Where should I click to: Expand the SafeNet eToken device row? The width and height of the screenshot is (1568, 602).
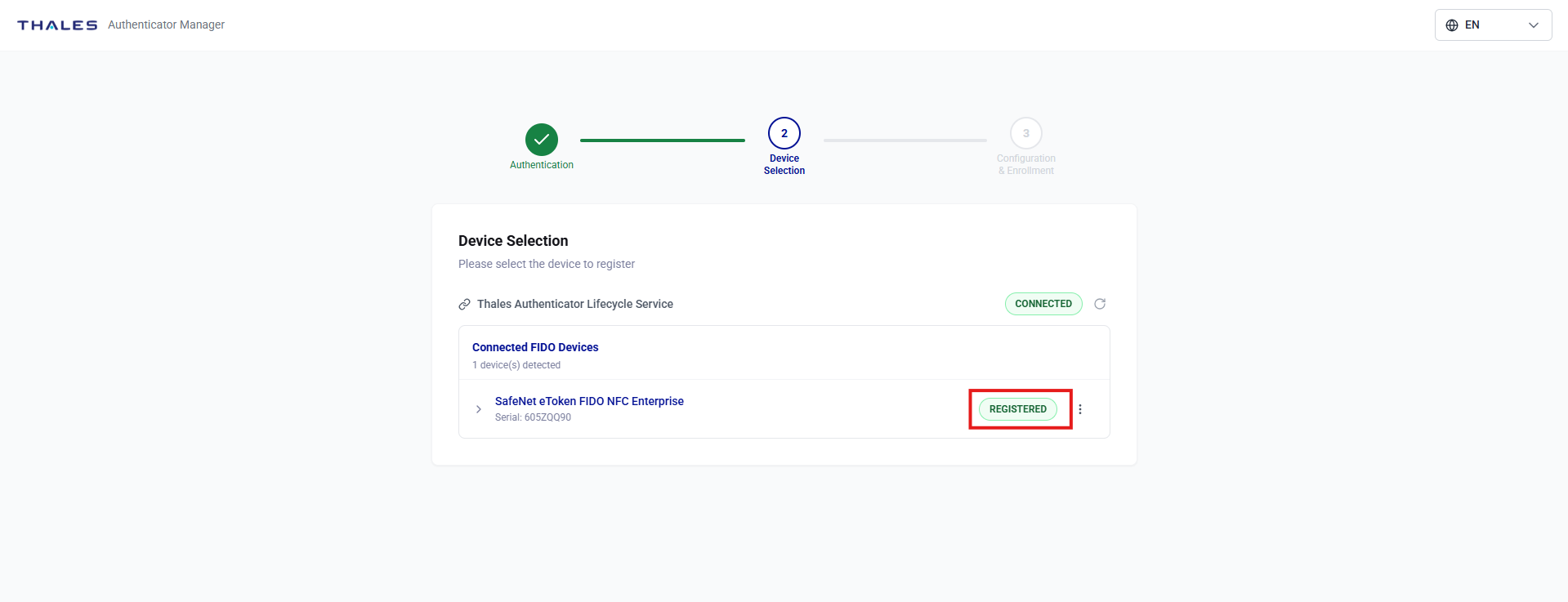point(479,409)
